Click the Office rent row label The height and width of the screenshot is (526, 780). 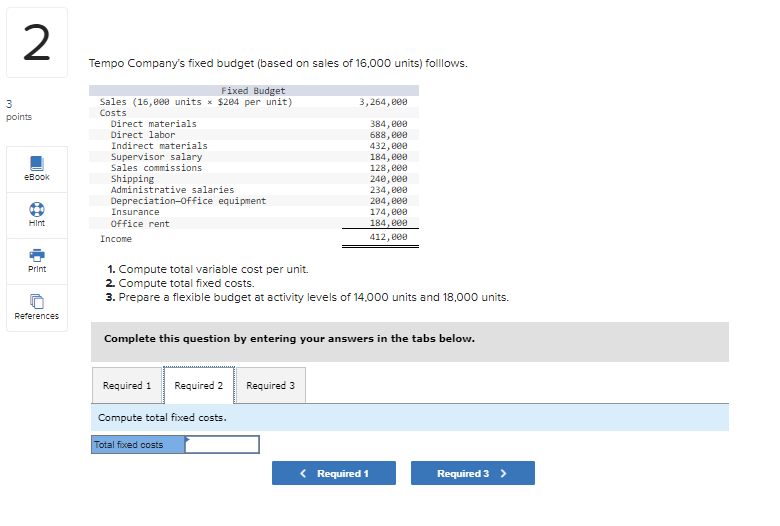click(x=140, y=224)
